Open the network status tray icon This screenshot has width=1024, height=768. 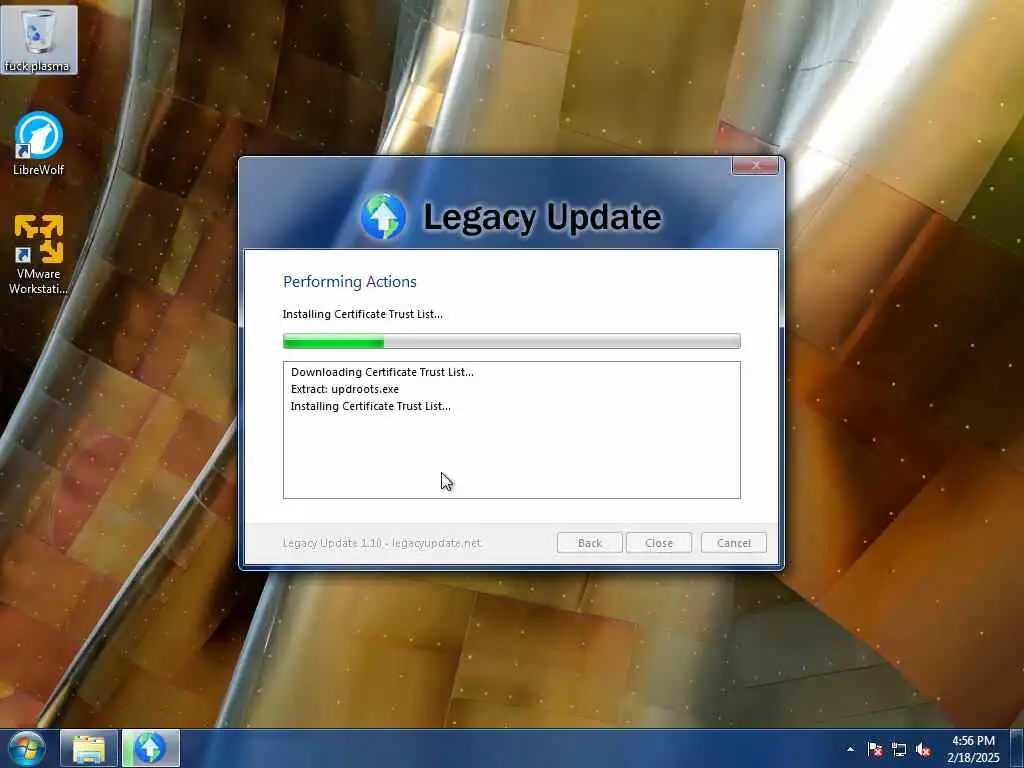[899, 749]
